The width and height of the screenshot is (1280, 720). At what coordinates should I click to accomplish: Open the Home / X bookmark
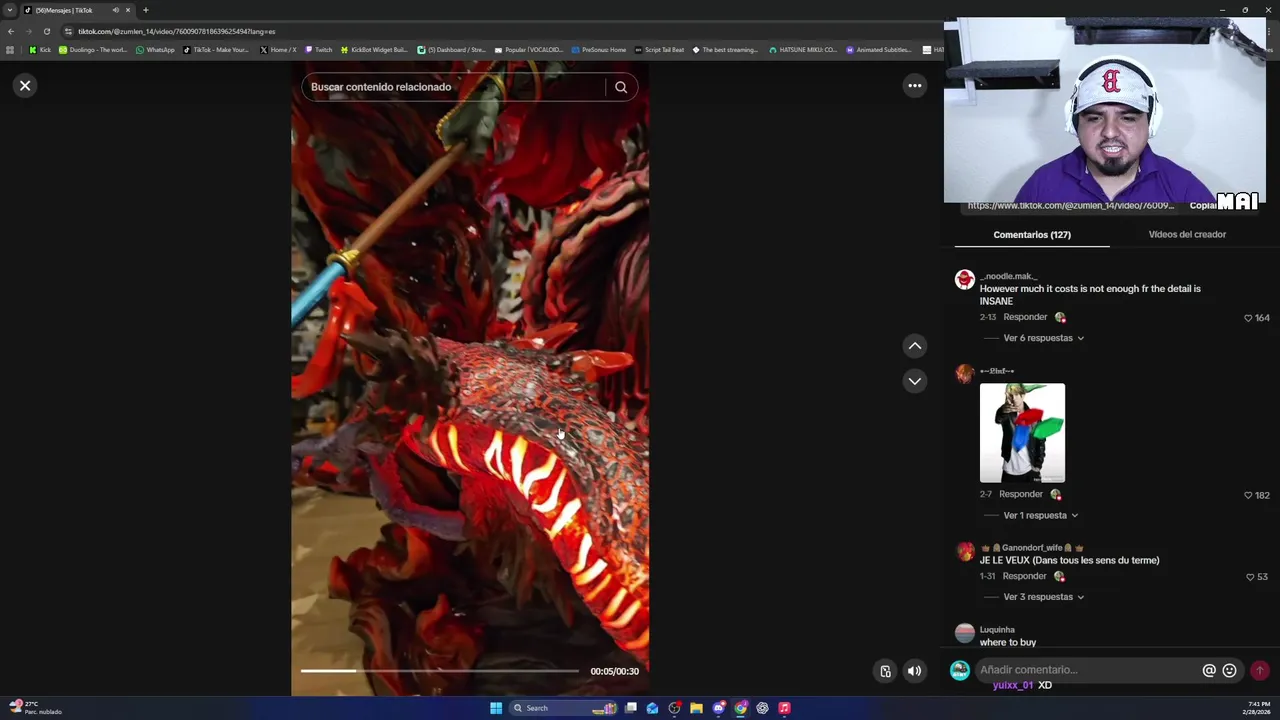coord(278,50)
